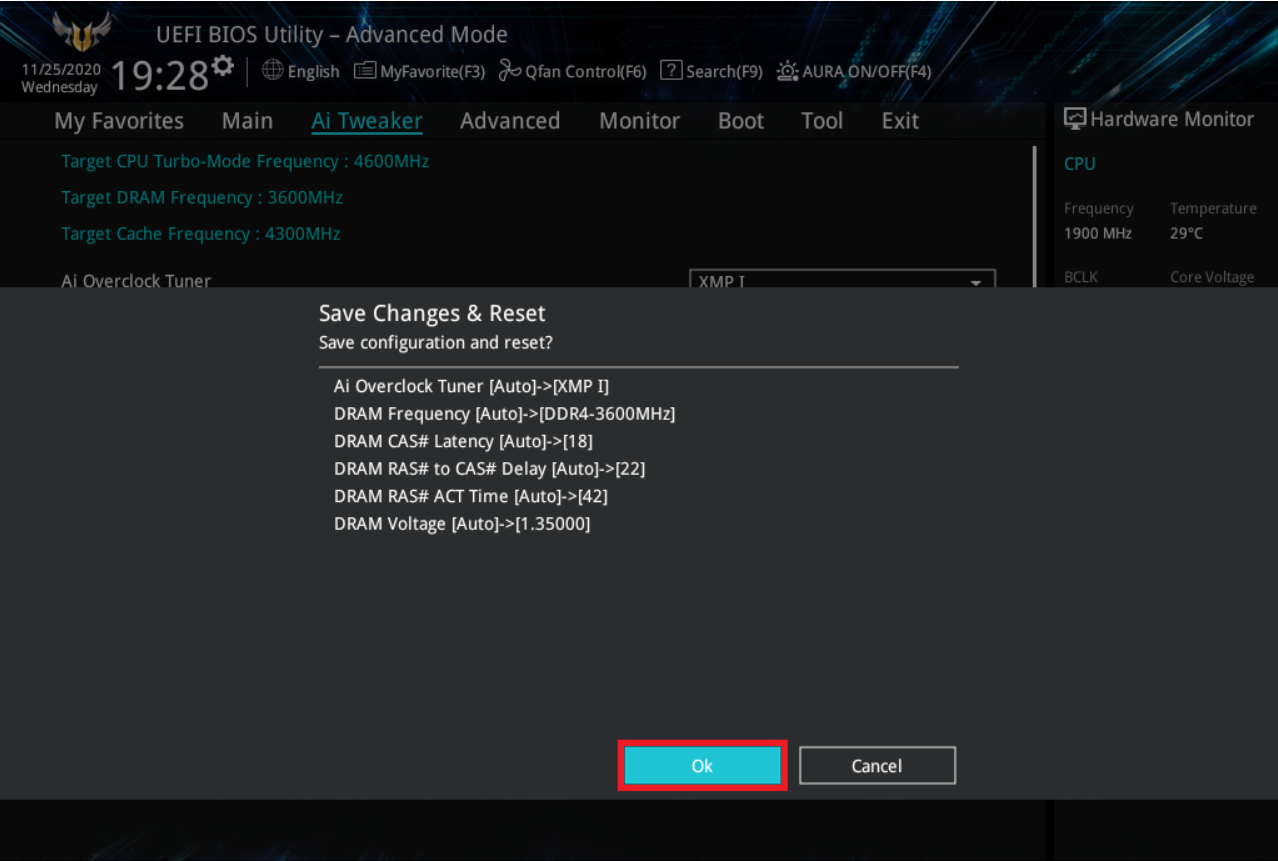This screenshot has width=1278, height=861.
Task: Click the Target CPU Turbo-Mode Frequency line
Action: coord(245,161)
